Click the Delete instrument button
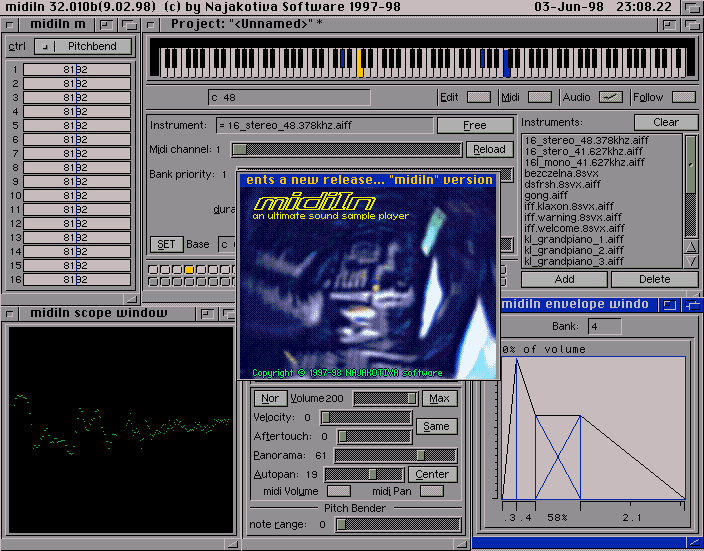 pyautogui.click(x=655, y=279)
